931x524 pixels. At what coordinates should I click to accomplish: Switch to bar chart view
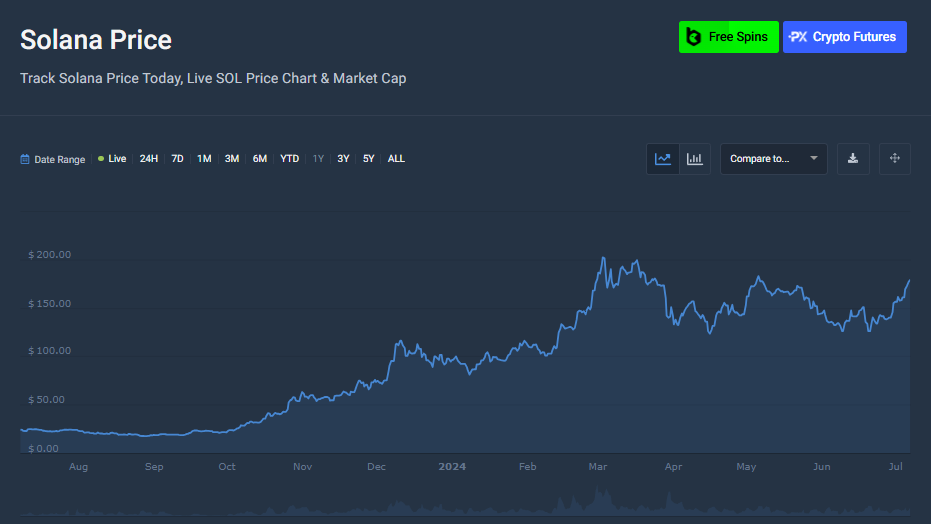click(695, 159)
